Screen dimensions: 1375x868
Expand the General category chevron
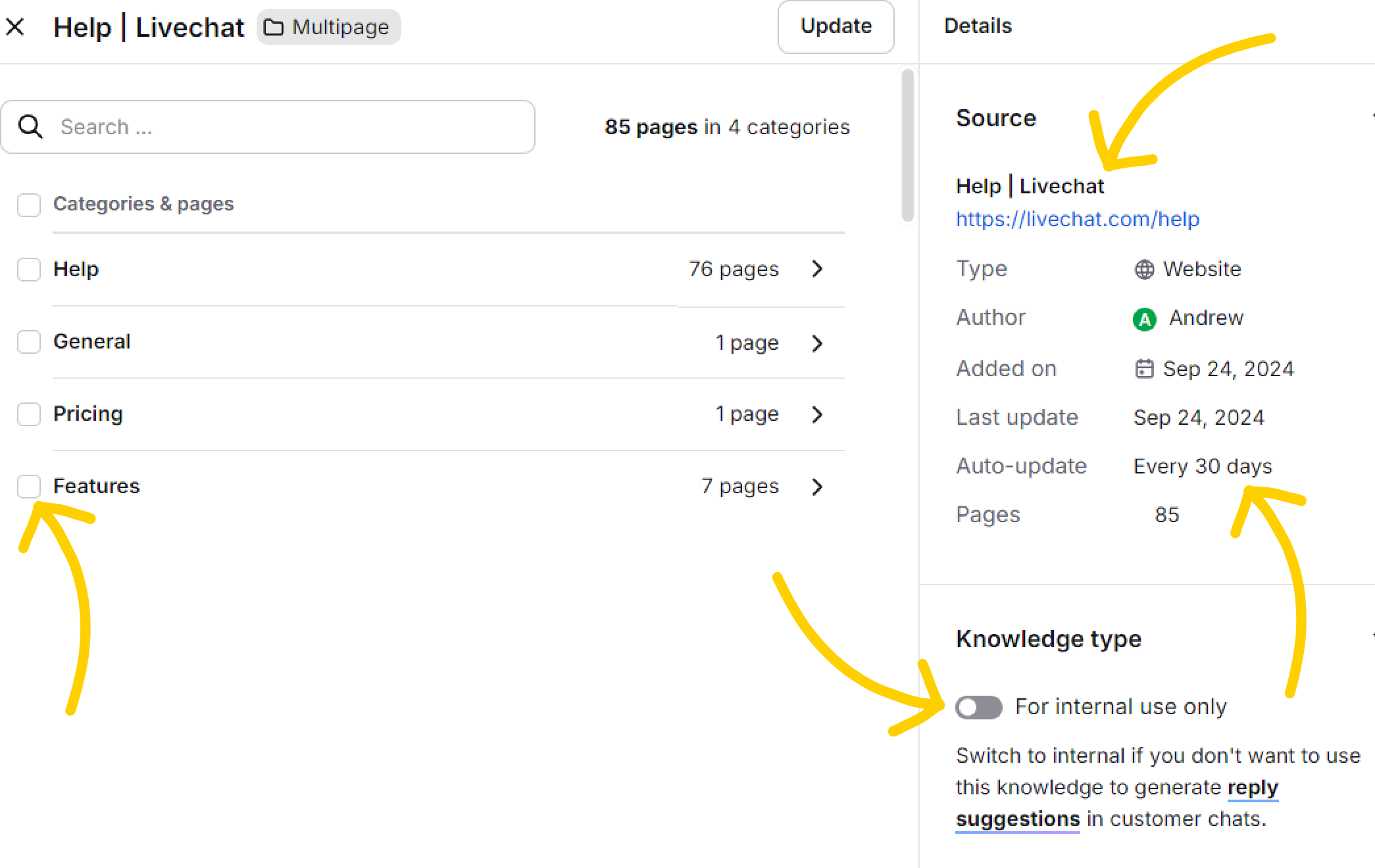[x=817, y=343]
